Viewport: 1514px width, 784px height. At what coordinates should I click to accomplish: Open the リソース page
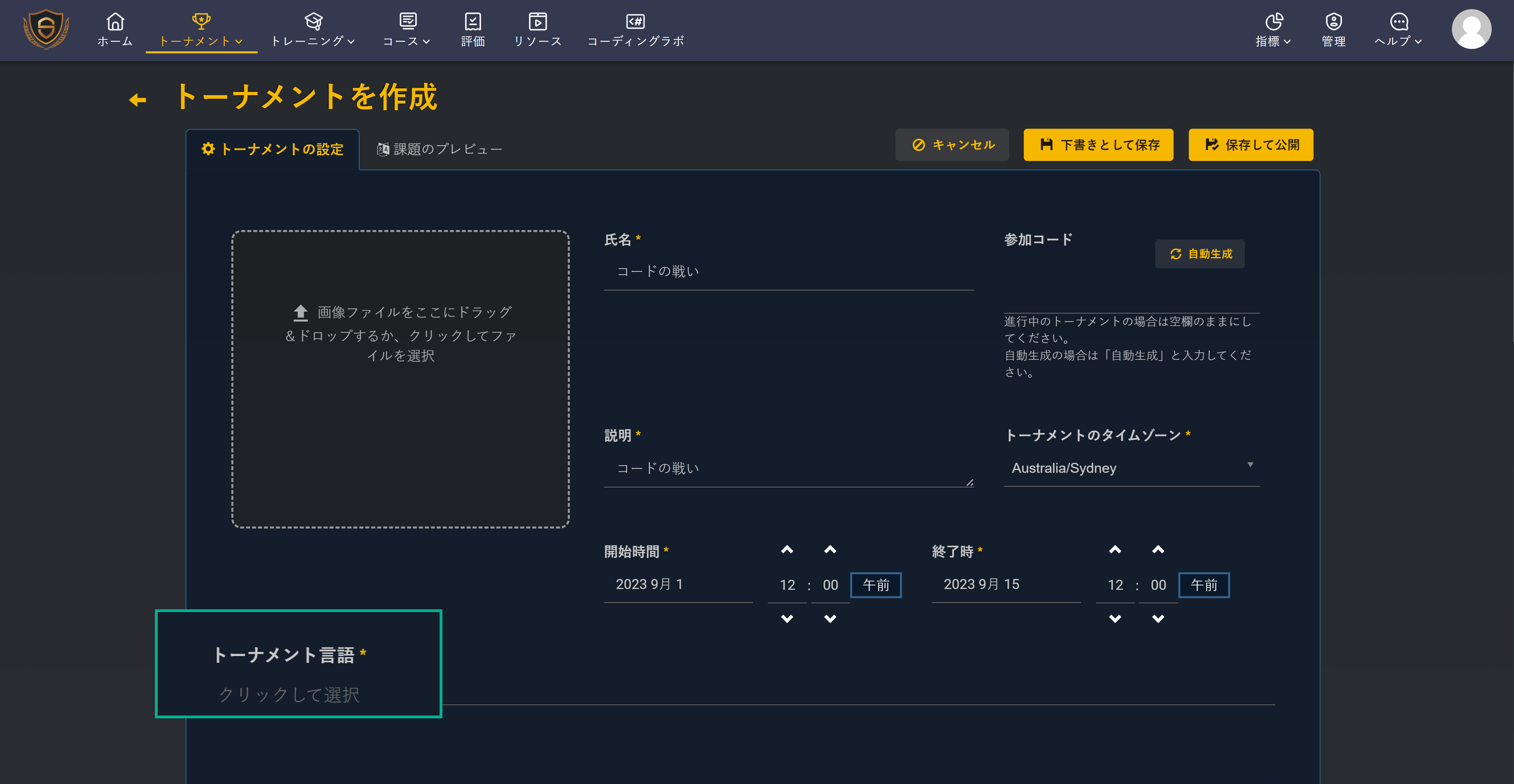[x=538, y=29]
